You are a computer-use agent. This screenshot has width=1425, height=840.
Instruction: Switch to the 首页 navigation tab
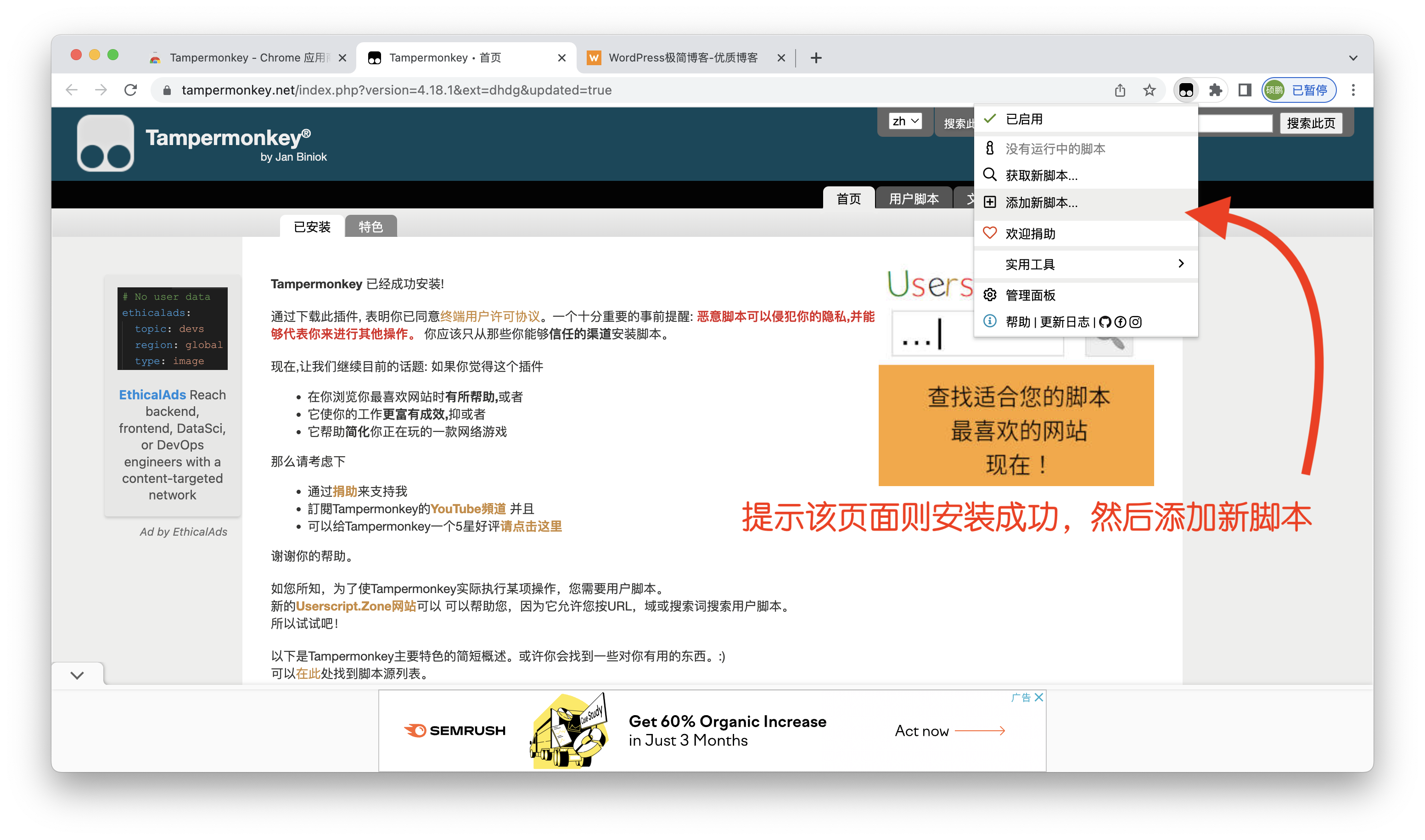849,198
